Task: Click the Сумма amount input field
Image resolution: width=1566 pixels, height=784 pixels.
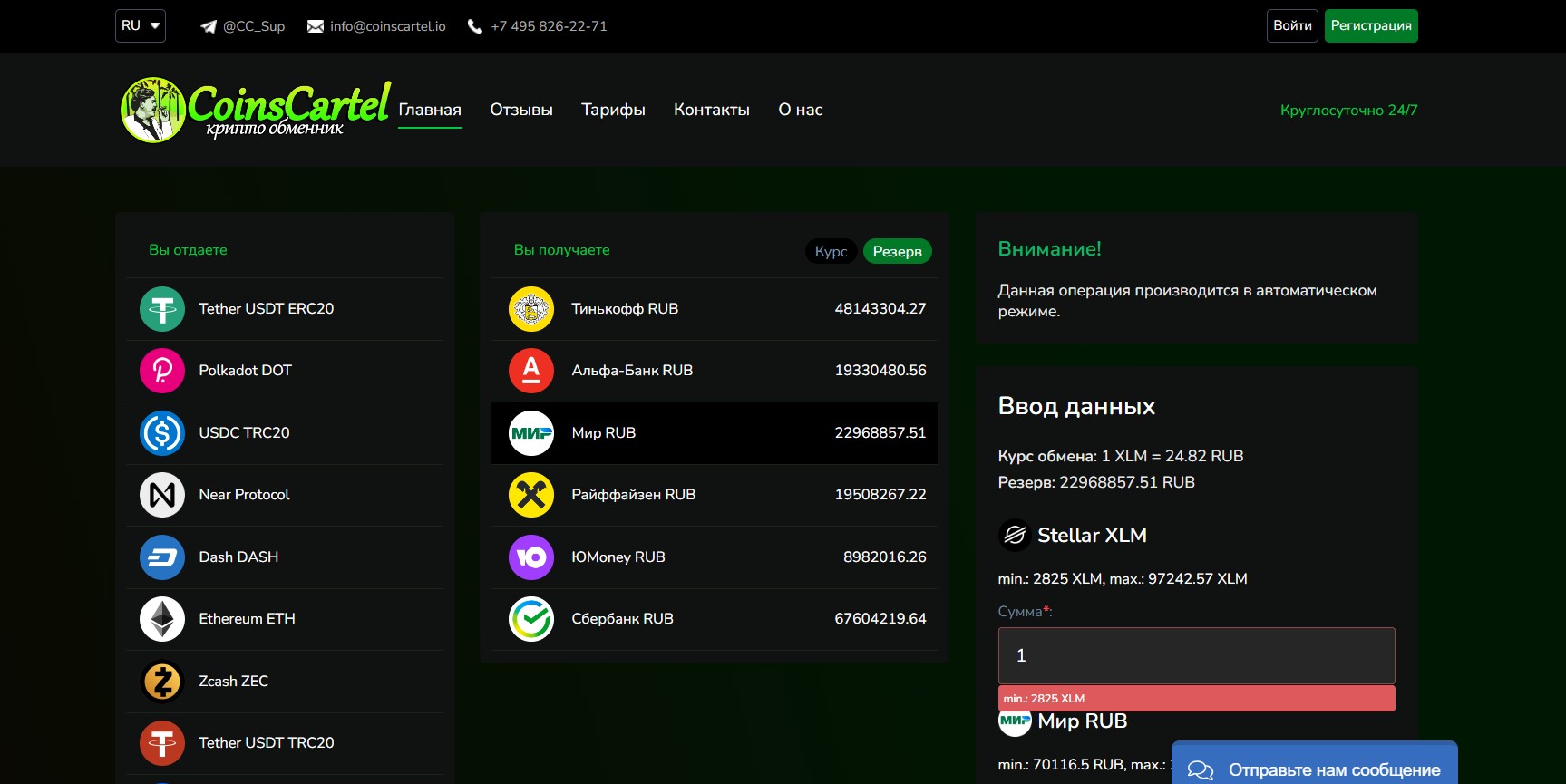Action: 1196,655
